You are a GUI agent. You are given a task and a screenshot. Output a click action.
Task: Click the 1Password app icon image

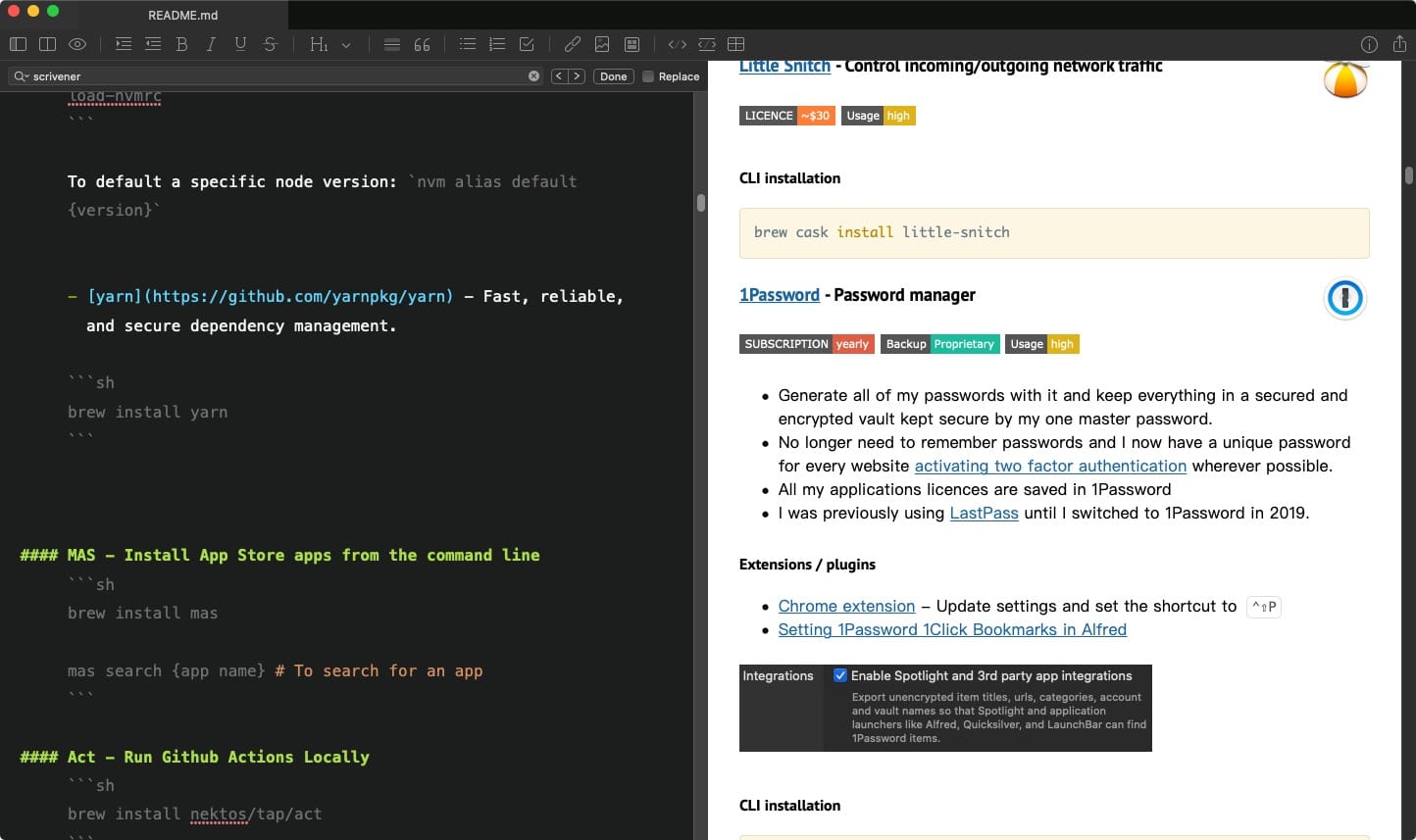pos(1345,298)
